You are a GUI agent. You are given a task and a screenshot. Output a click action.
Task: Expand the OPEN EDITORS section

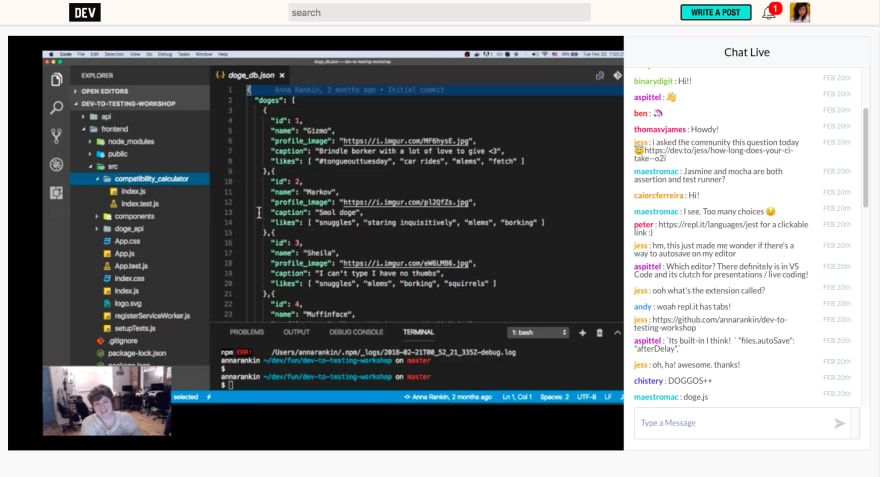[x=104, y=91]
